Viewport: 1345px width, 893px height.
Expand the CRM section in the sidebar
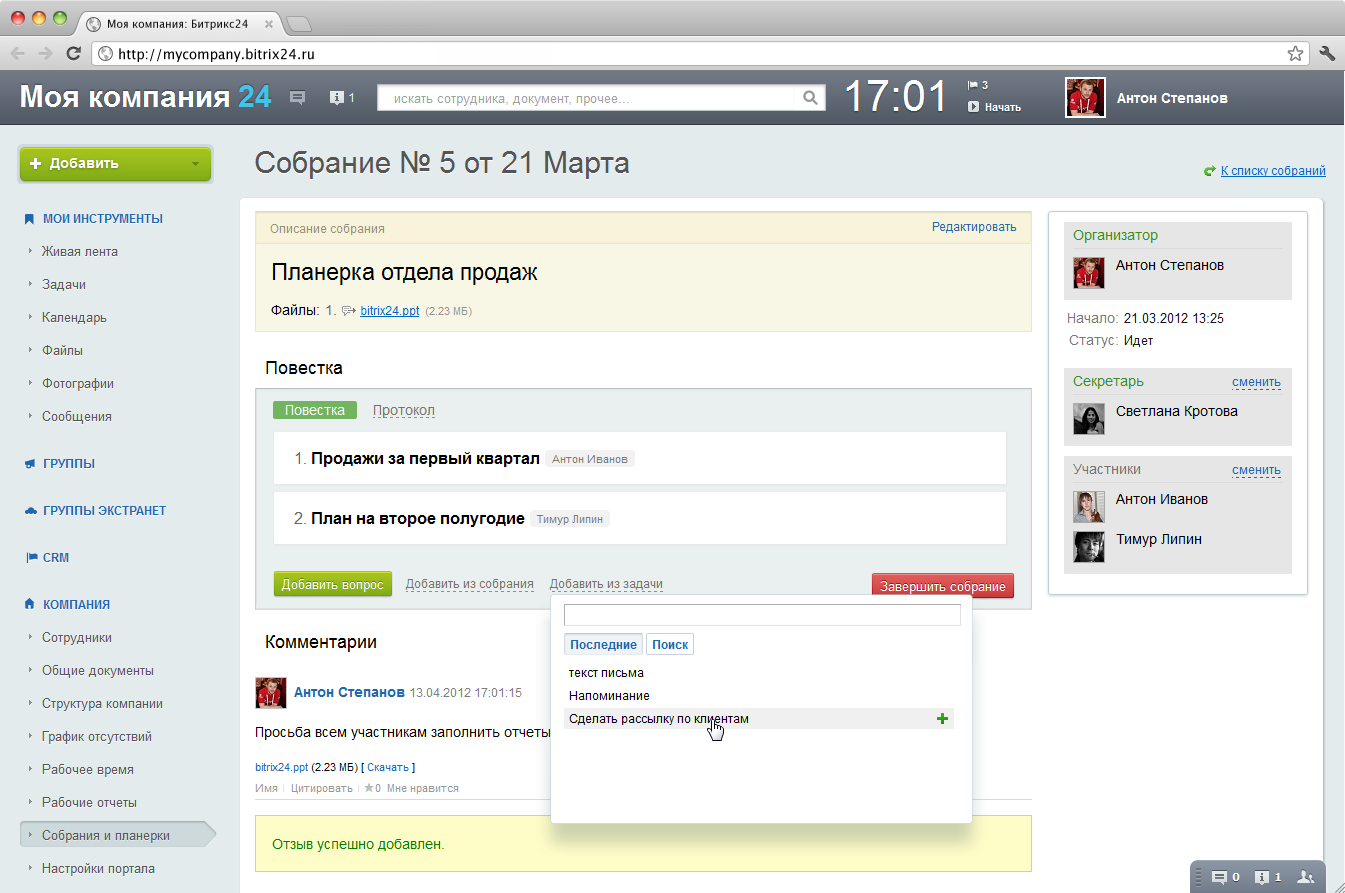click(56, 558)
